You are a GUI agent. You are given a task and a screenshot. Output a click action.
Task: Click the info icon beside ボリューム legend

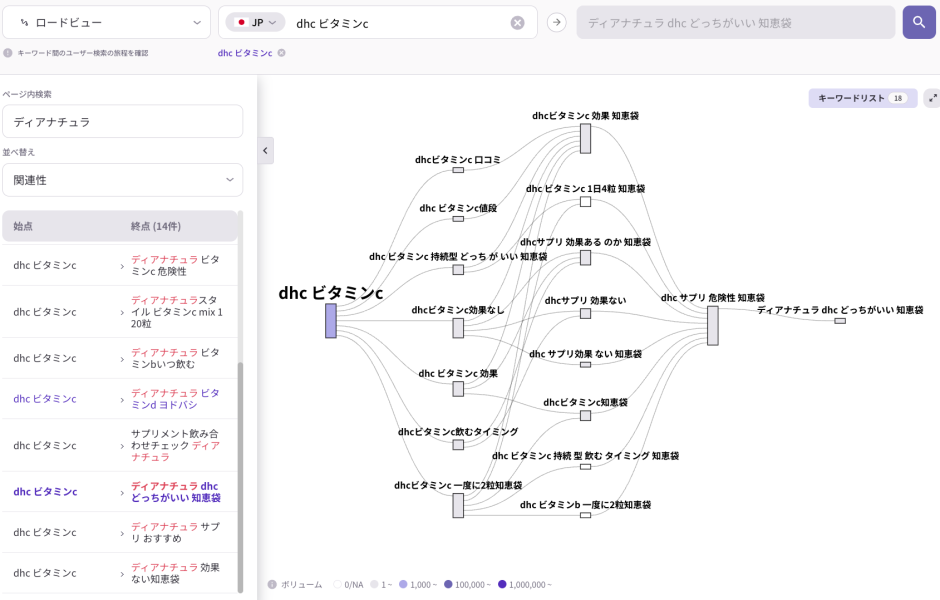[x=271, y=584]
